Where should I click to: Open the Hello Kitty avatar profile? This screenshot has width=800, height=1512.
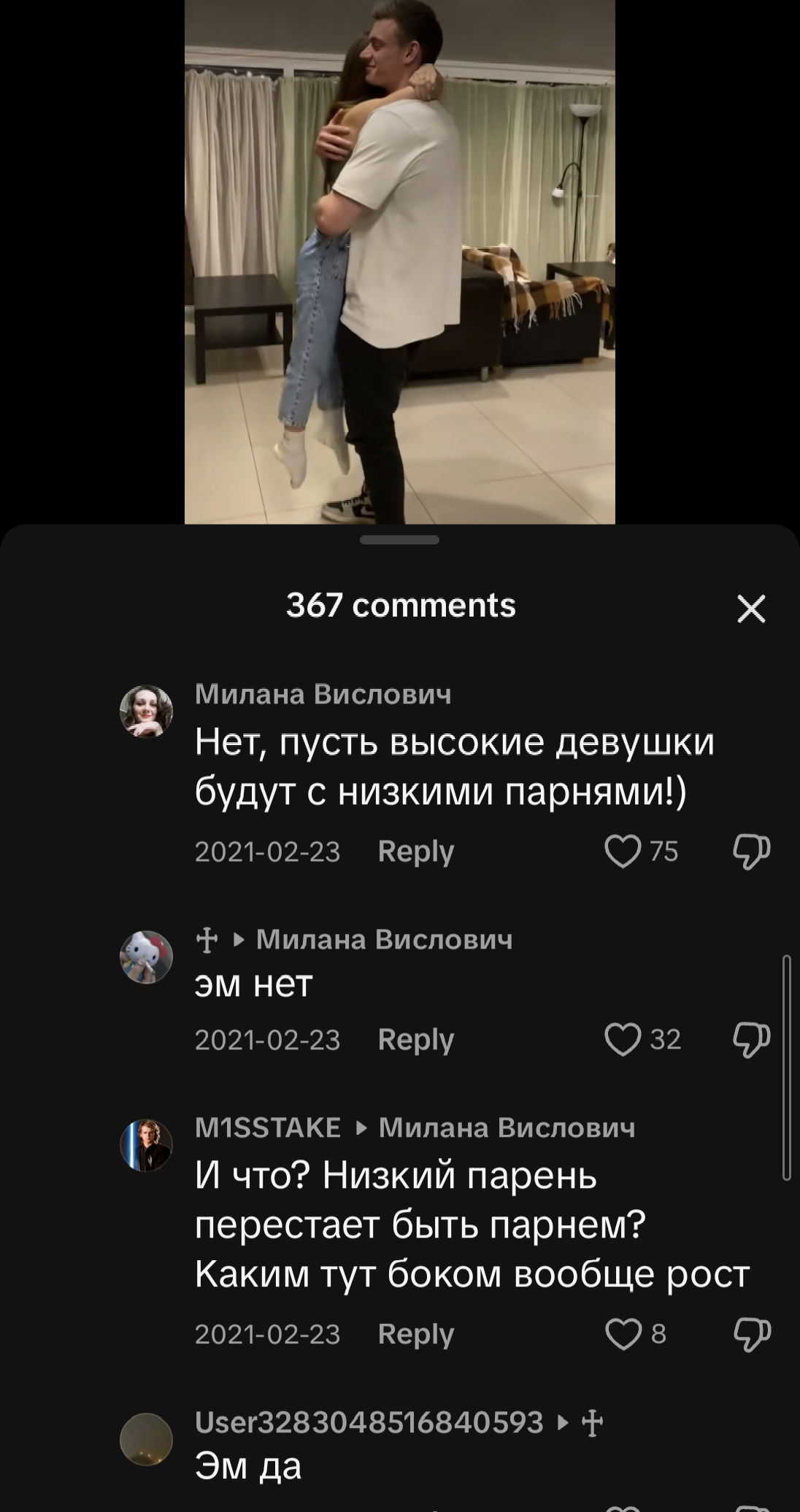[x=146, y=957]
